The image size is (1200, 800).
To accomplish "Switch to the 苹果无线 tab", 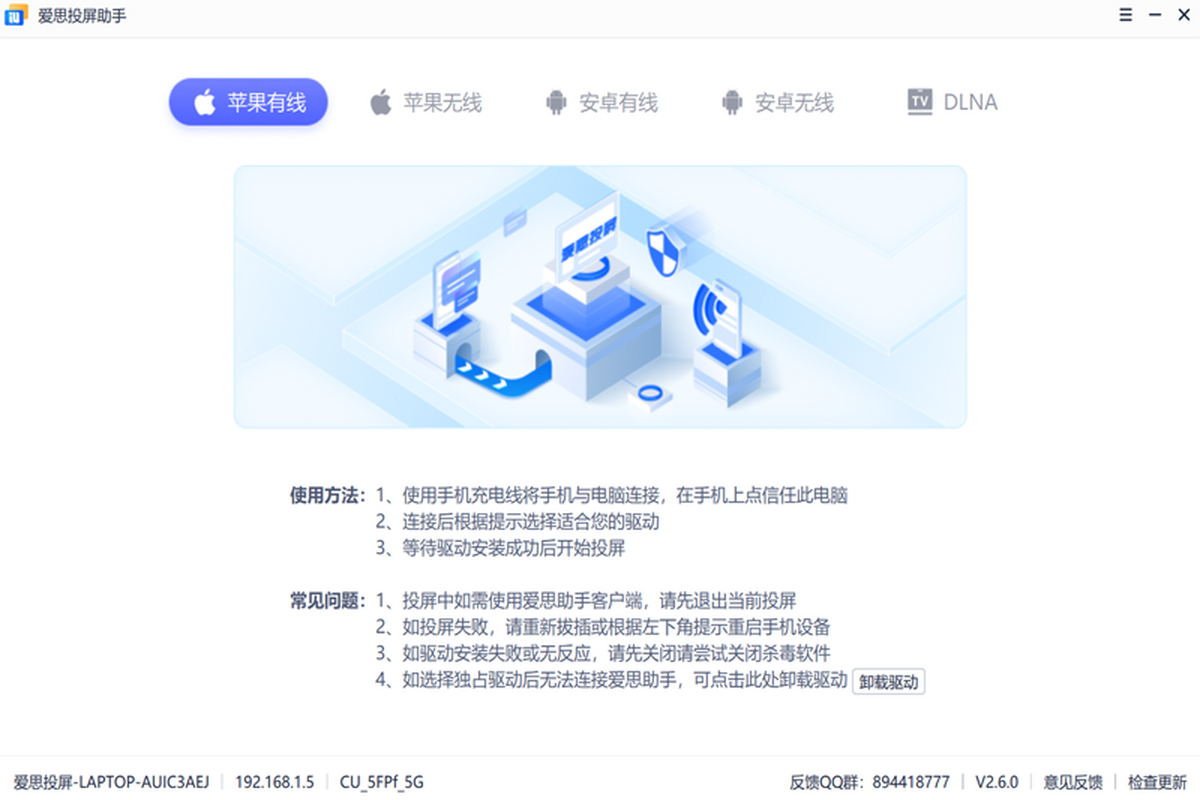I will coord(425,102).
